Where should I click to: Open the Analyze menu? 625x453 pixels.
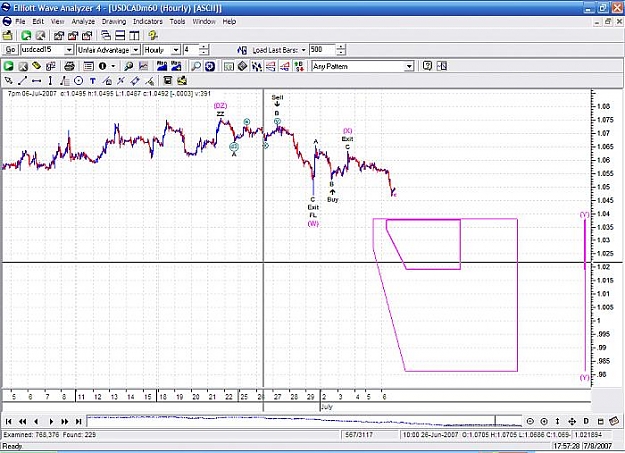coord(83,22)
